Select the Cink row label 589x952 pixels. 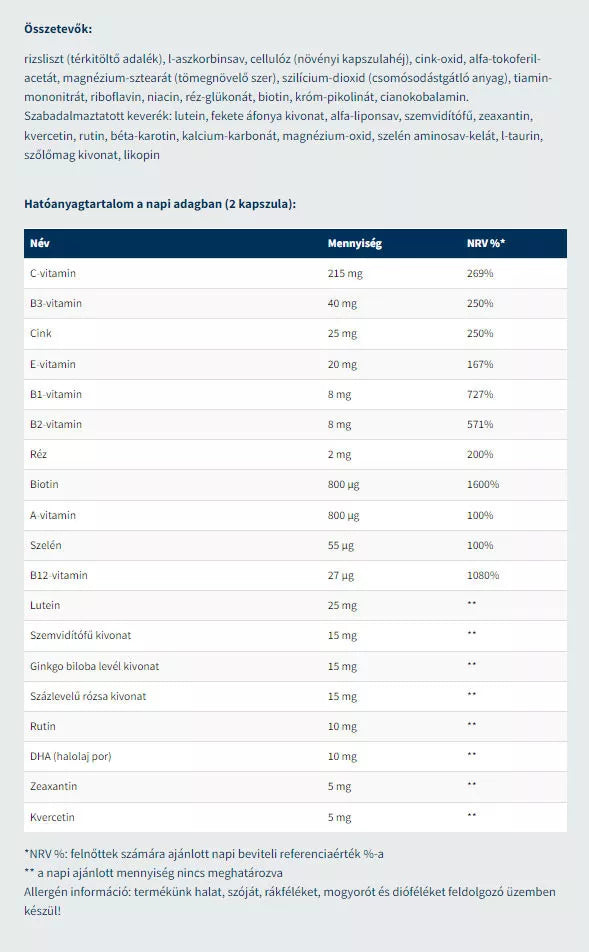click(x=41, y=333)
